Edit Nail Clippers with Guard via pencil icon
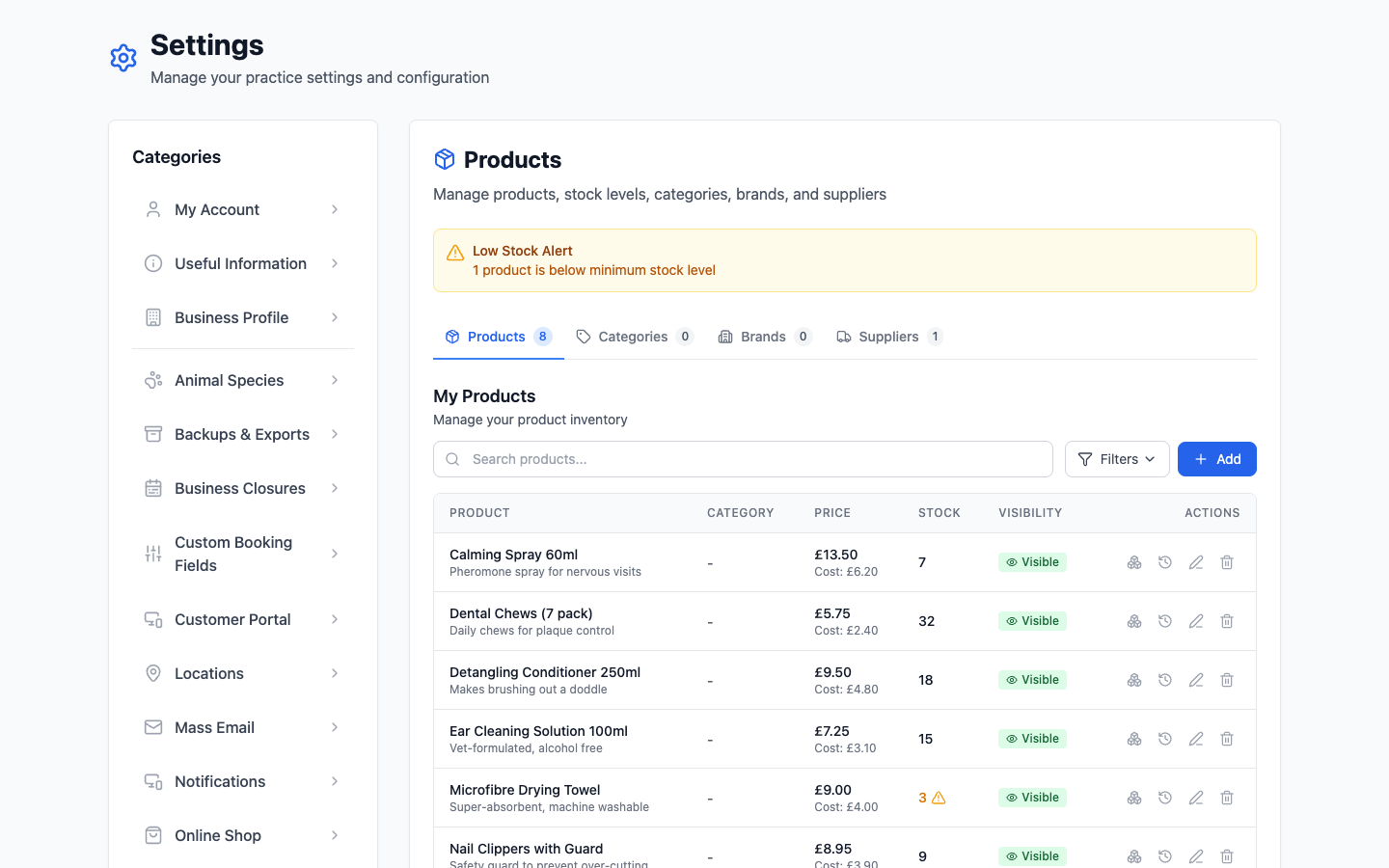 coord(1196,856)
